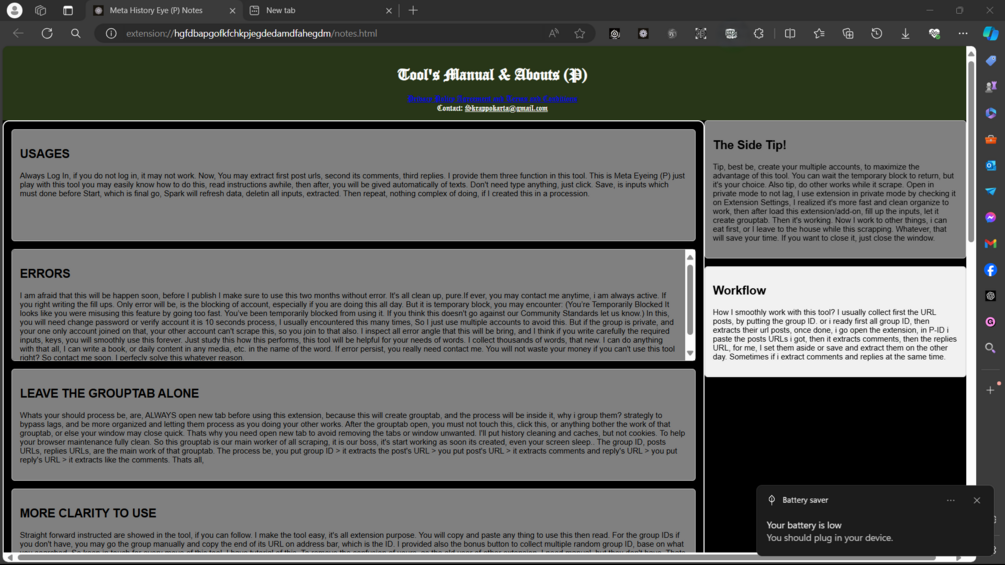The image size is (1005, 565).
Task: Click the ERRORS heading
Action: point(45,274)
